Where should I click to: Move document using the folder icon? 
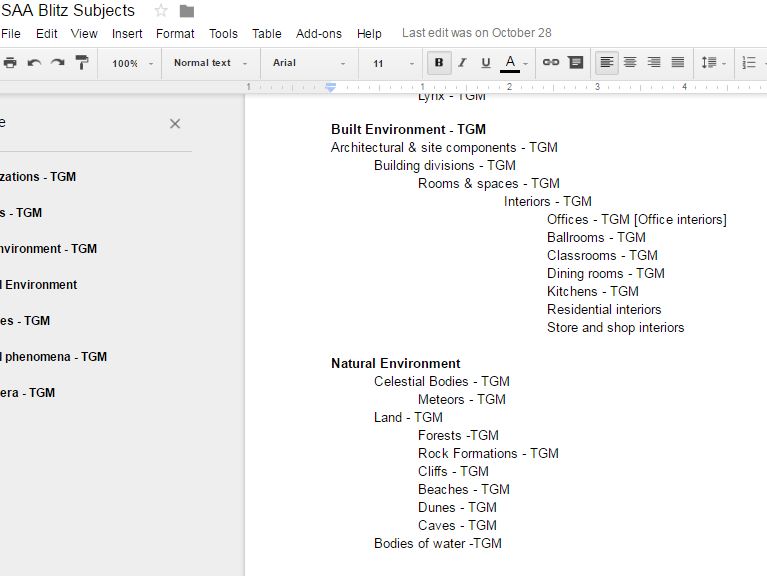186,11
